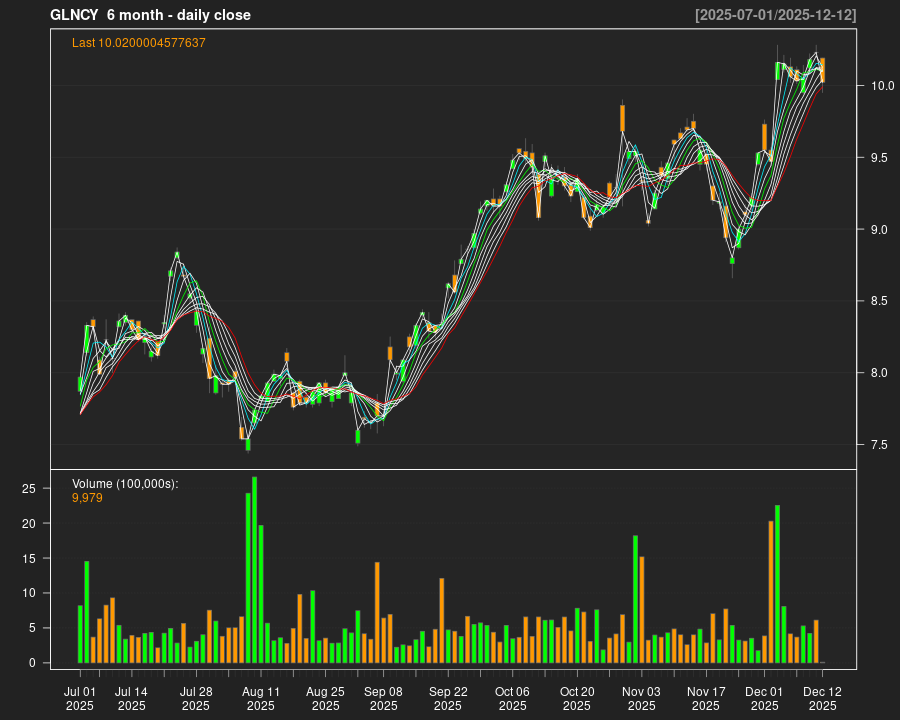Image resolution: width=900 pixels, height=720 pixels.
Task: Select the Nov 03 2025 date label
Action: [641, 698]
